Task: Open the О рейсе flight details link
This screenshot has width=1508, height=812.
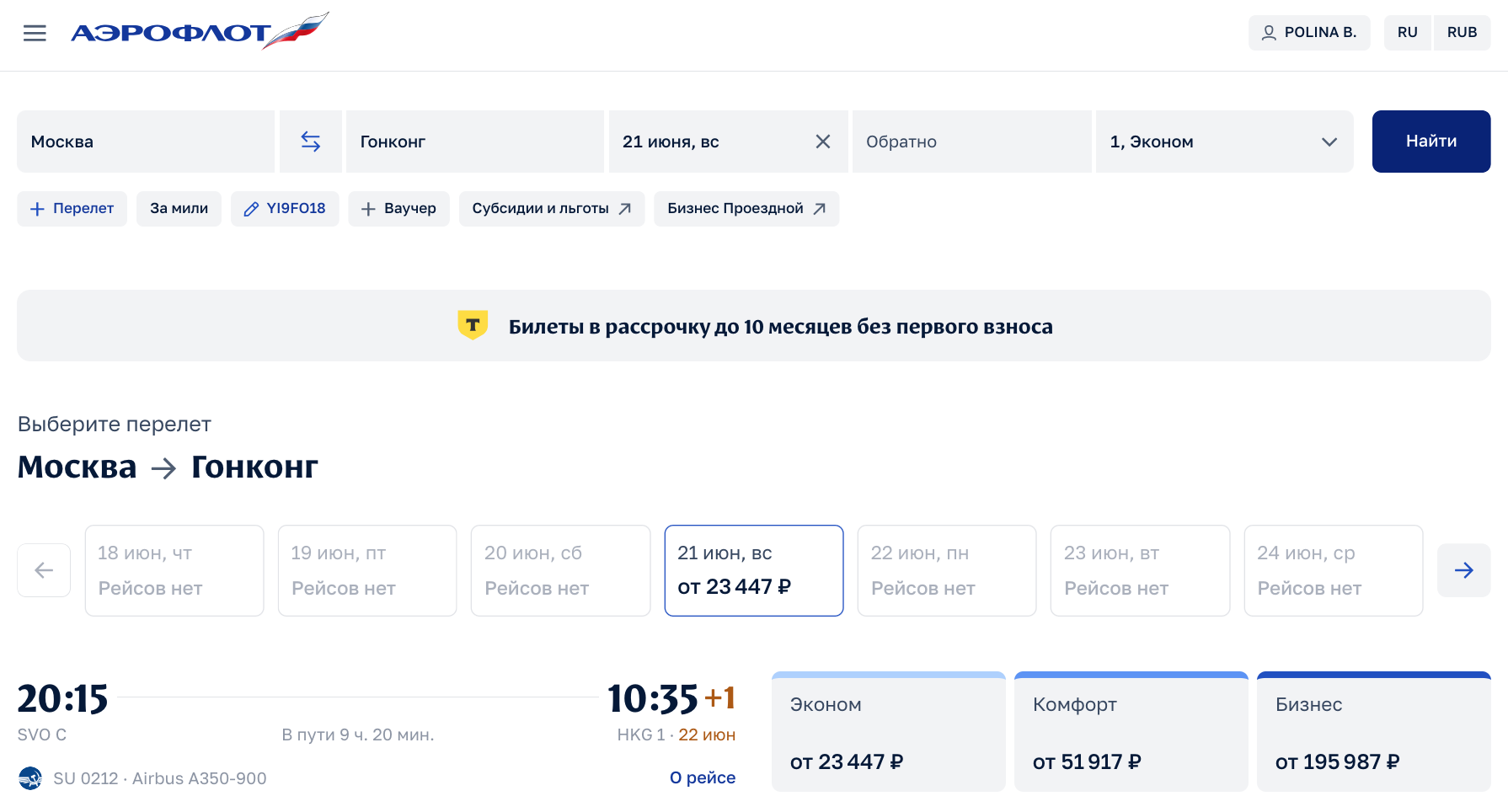Action: click(703, 777)
